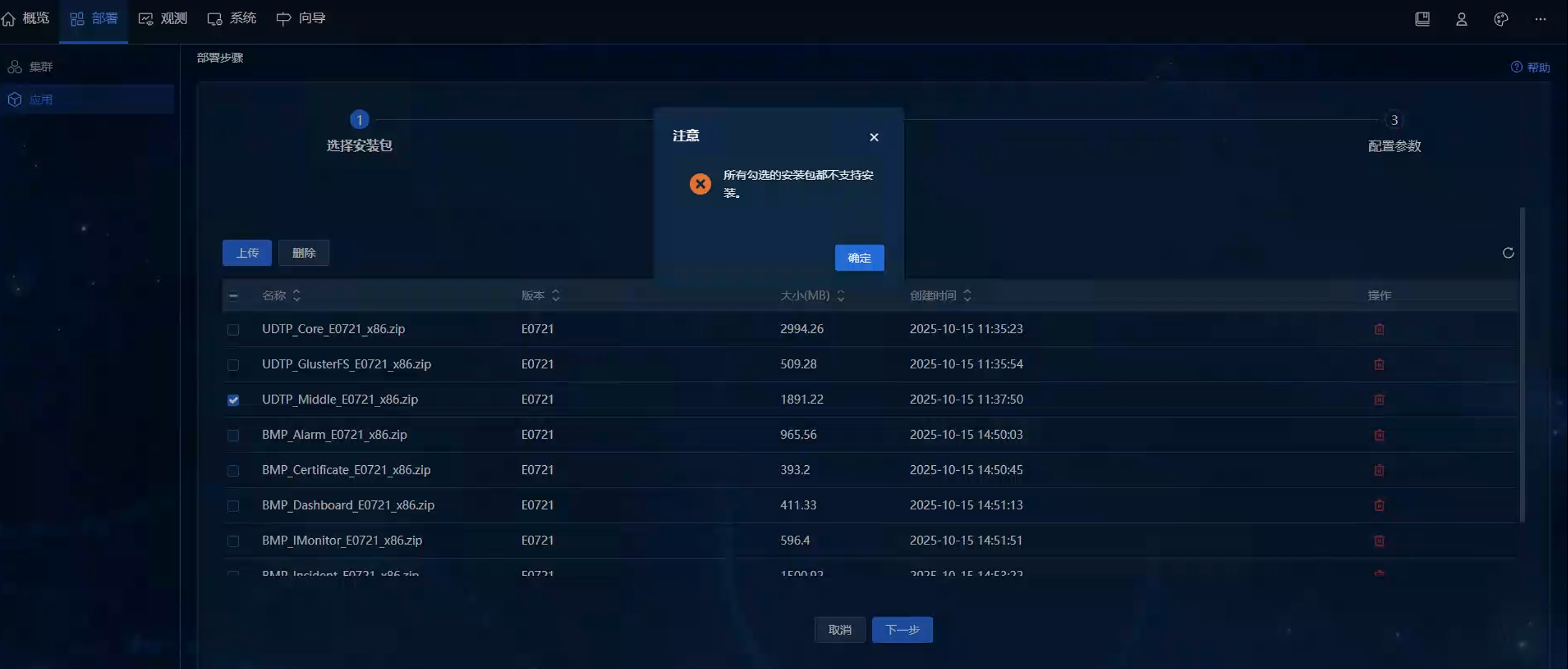Click the 下一步 button at the bottom
The width and height of the screenshot is (1568, 669).
pyautogui.click(x=901, y=630)
